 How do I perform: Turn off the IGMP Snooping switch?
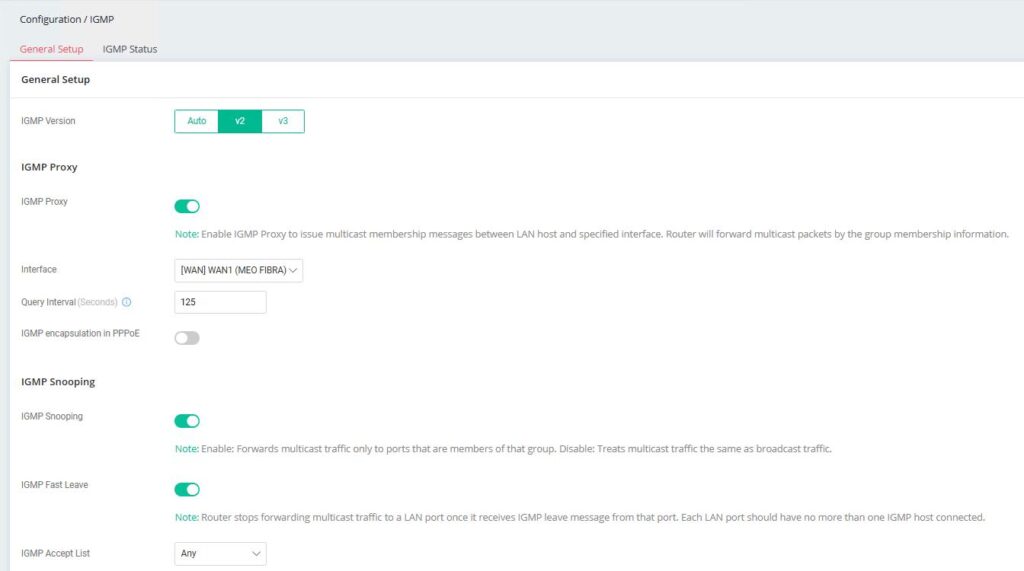point(187,421)
